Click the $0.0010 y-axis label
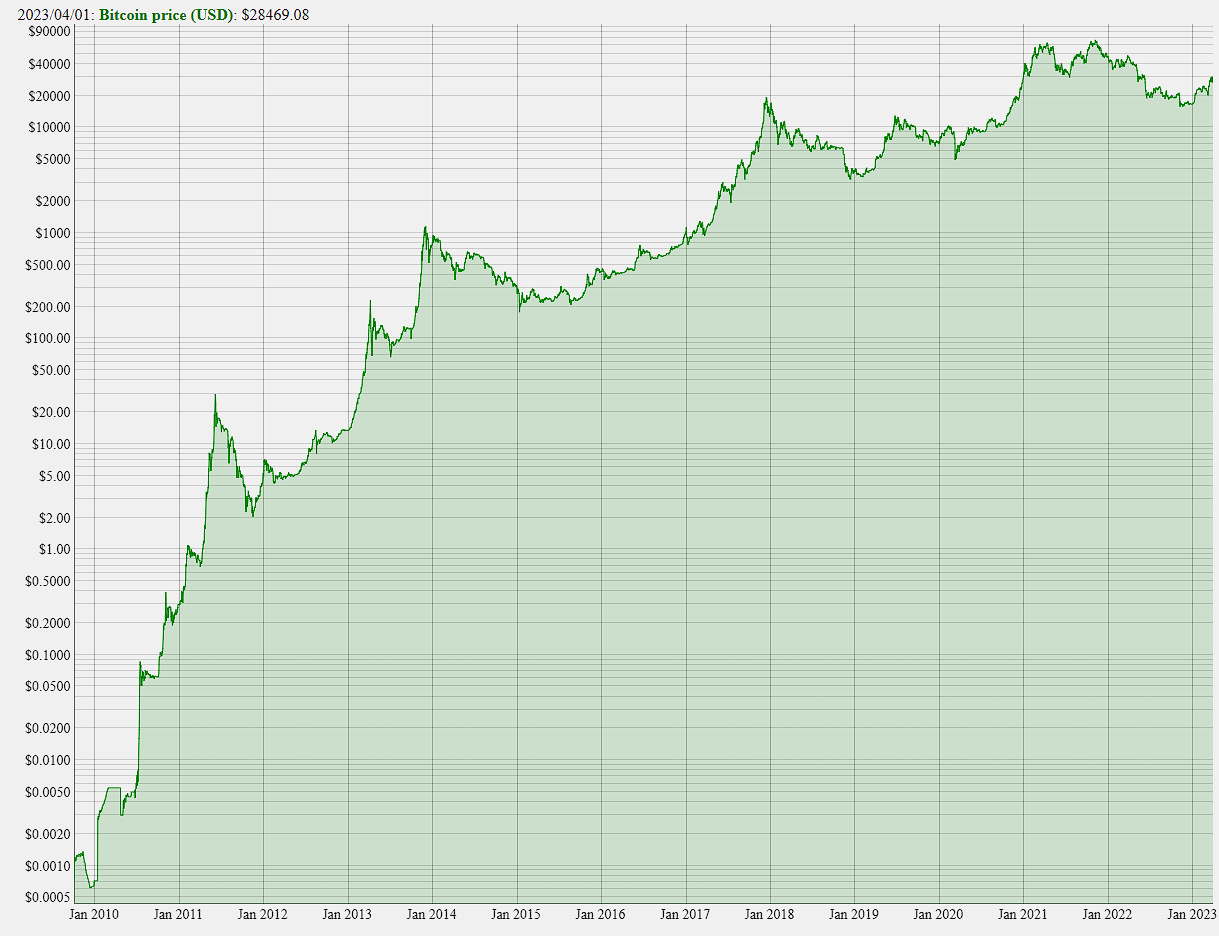Image resolution: width=1219 pixels, height=936 pixels. click(x=48, y=866)
